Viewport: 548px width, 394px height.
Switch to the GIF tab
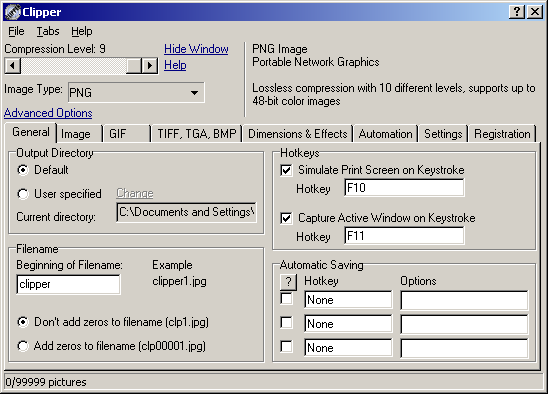(127, 134)
